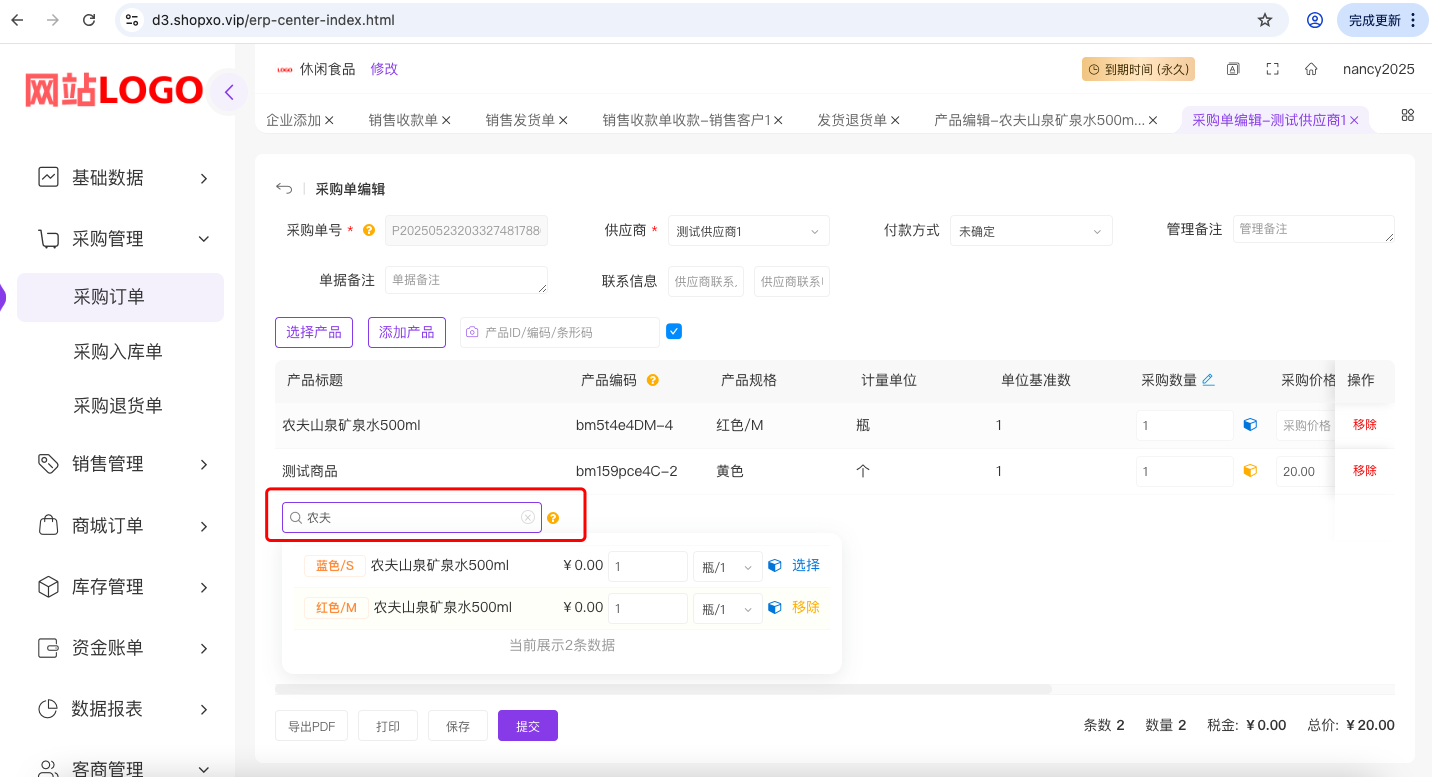Click the back arrow beside 采购单编辑
The width and height of the screenshot is (1432, 777).
pos(284,188)
